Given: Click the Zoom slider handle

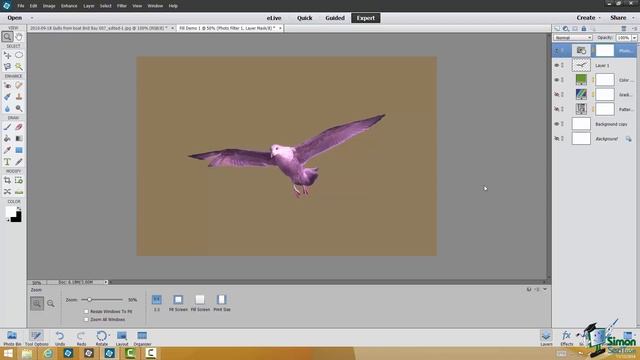Looking at the screenshot, I should click(89, 300).
